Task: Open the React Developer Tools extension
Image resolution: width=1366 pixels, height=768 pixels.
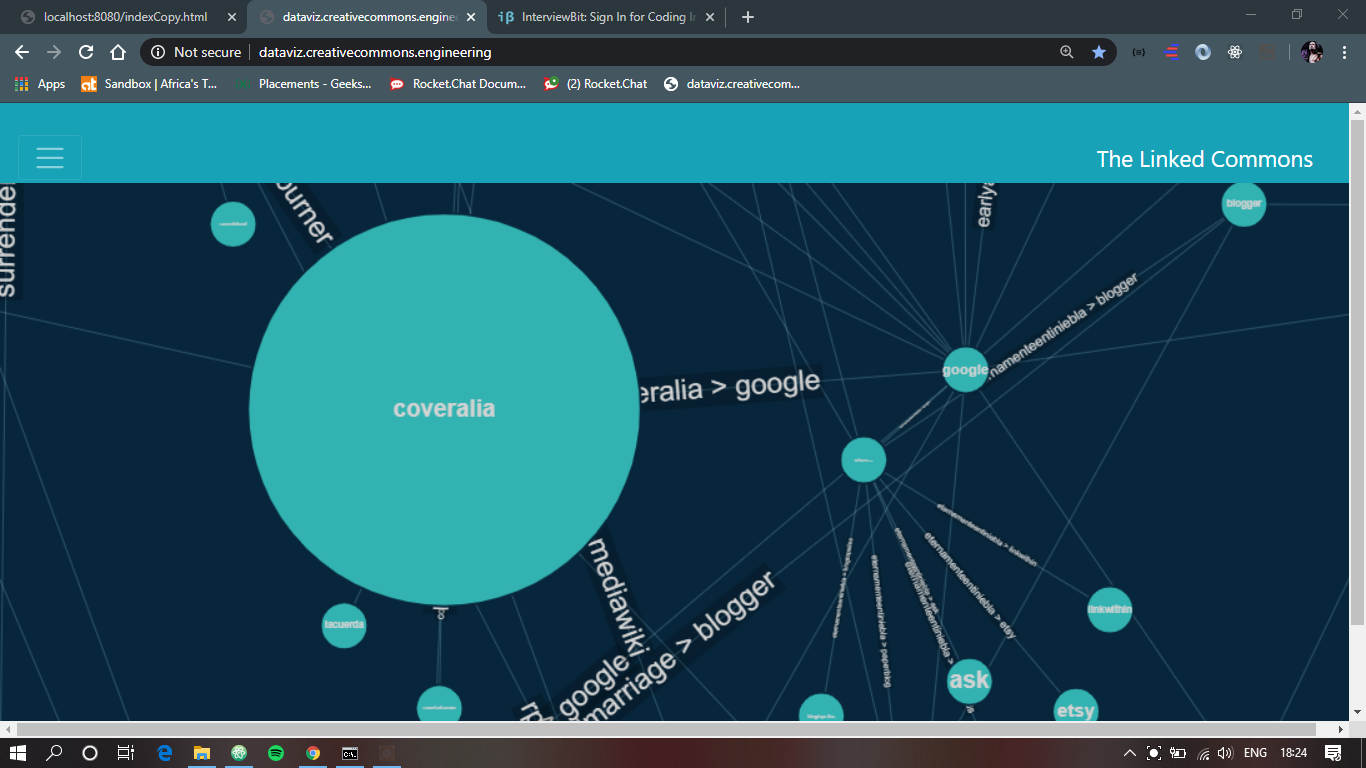Action: click(1235, 52)
